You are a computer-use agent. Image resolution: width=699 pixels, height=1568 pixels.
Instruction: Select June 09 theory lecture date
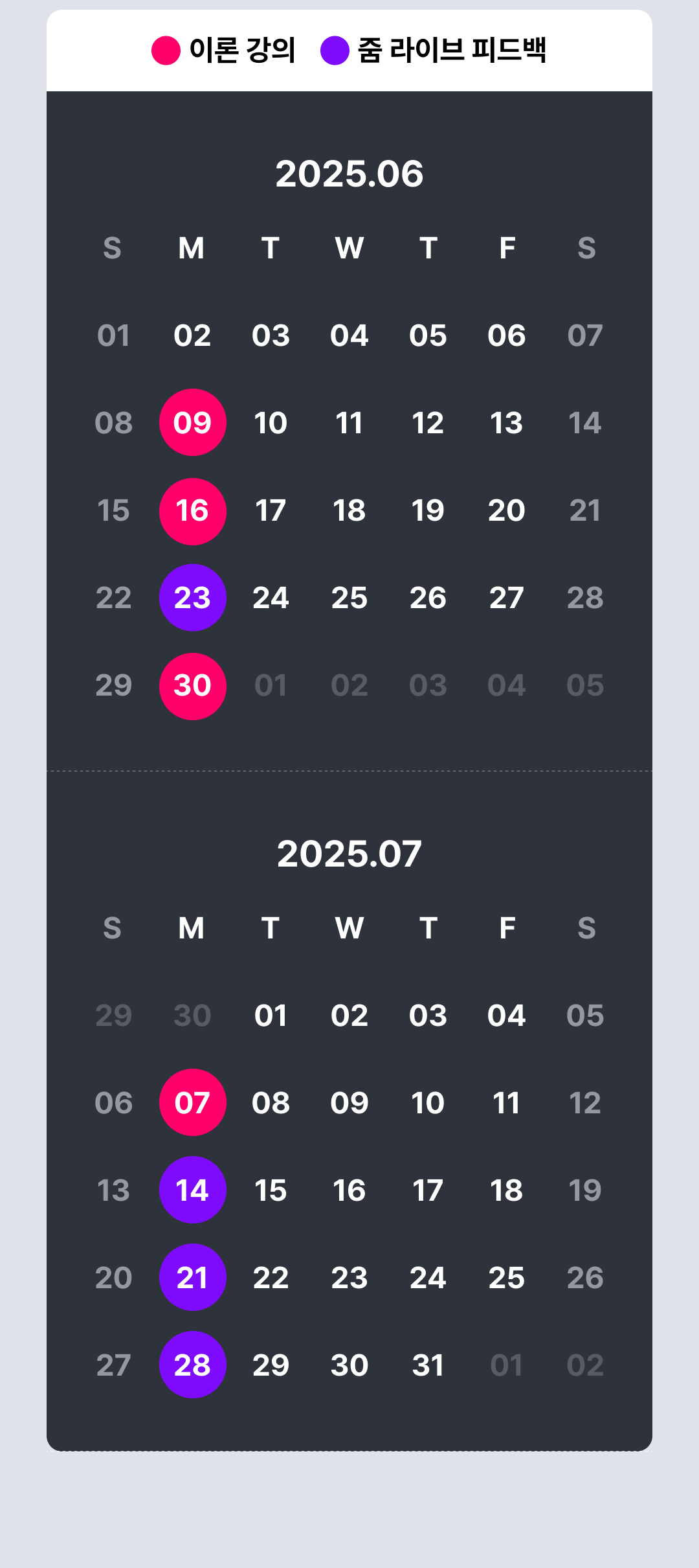click(192, 422)
